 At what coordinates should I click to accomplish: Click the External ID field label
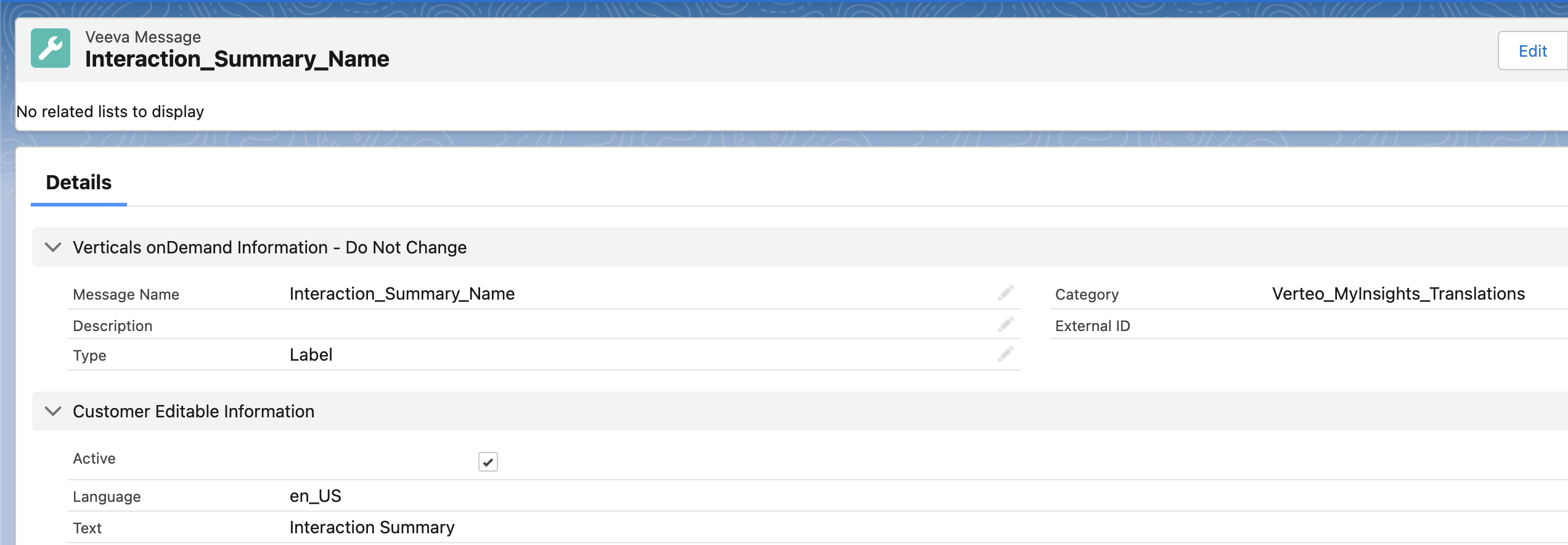(x=1092, y=326)
